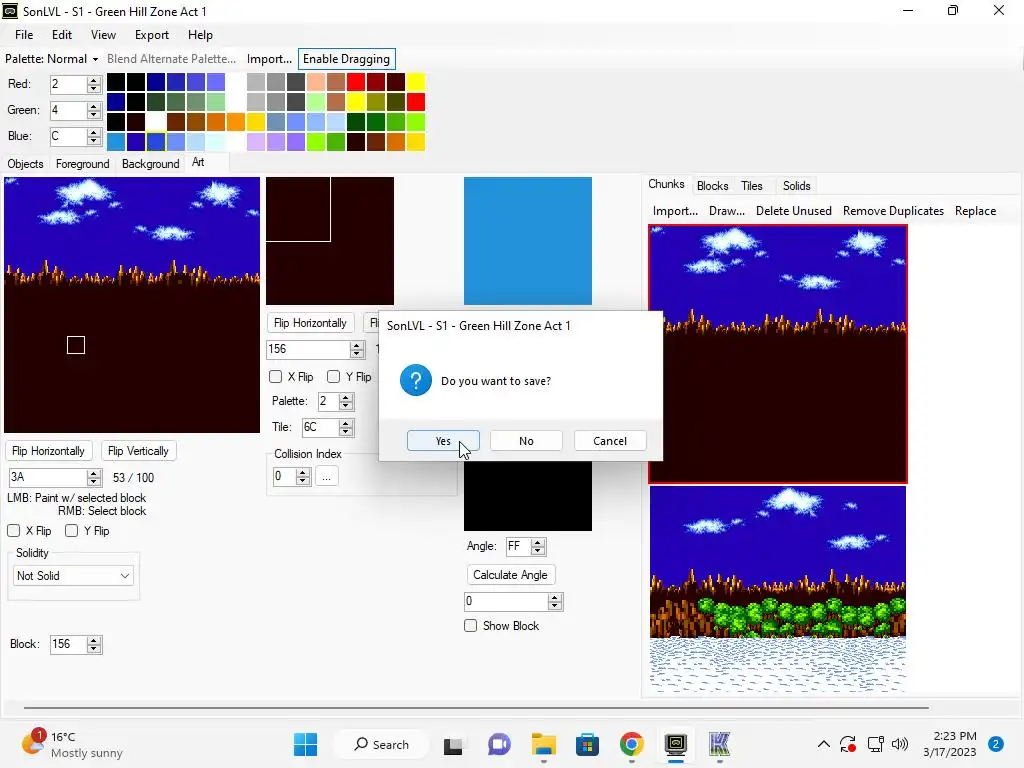Open the Export menu
1024x768 pixels.
pos(152,35)
